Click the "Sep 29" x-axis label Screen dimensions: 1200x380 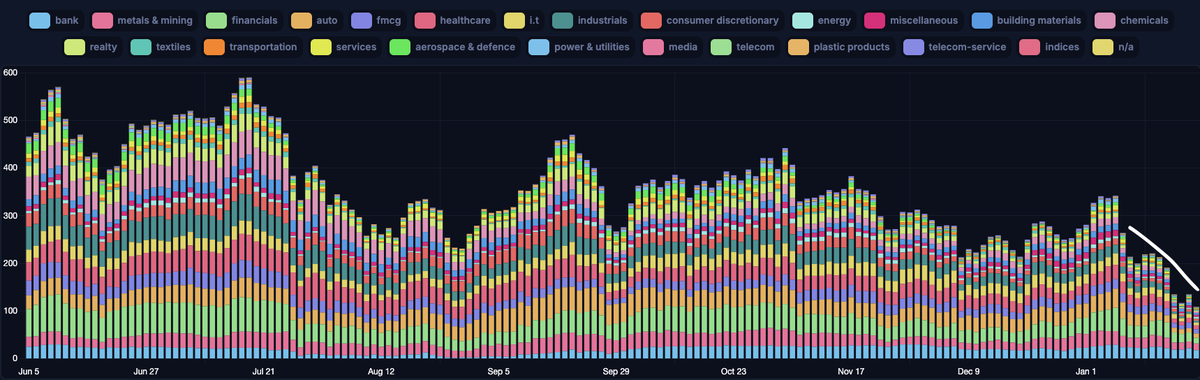click(616, 371)
